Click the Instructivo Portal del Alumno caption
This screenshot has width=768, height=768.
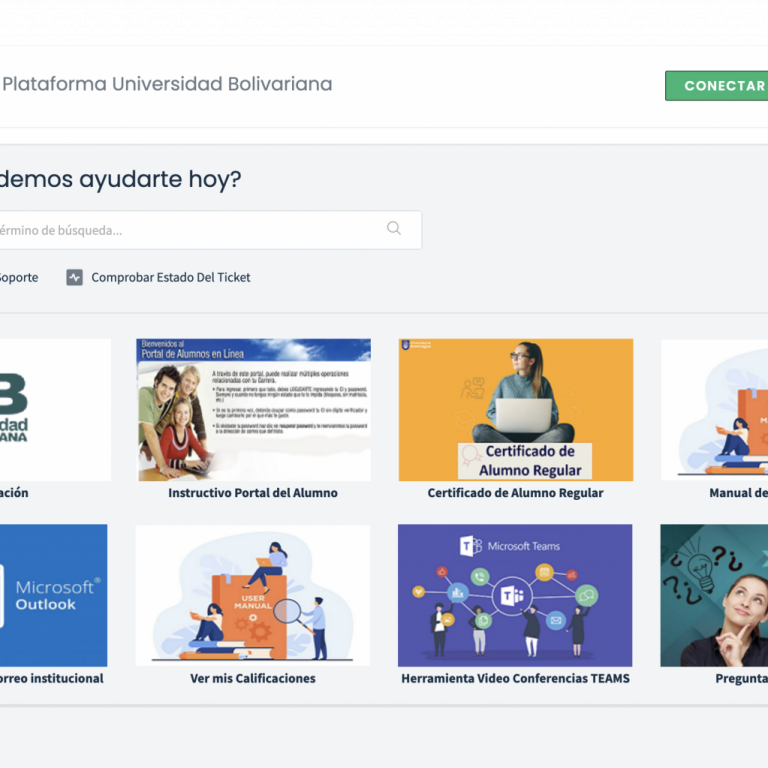(x=253, y=493)
